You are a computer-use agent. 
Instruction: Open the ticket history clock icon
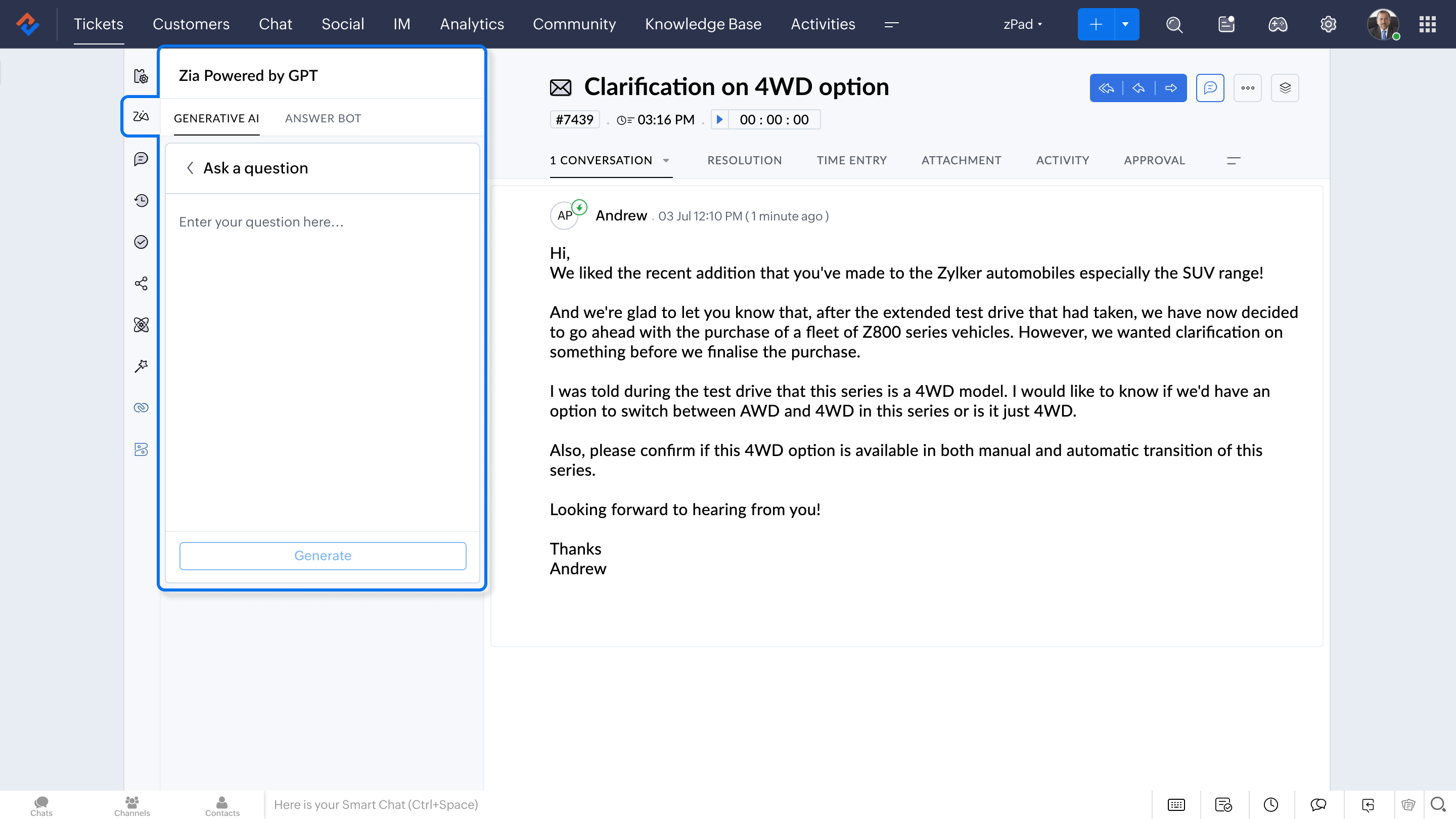141,201
